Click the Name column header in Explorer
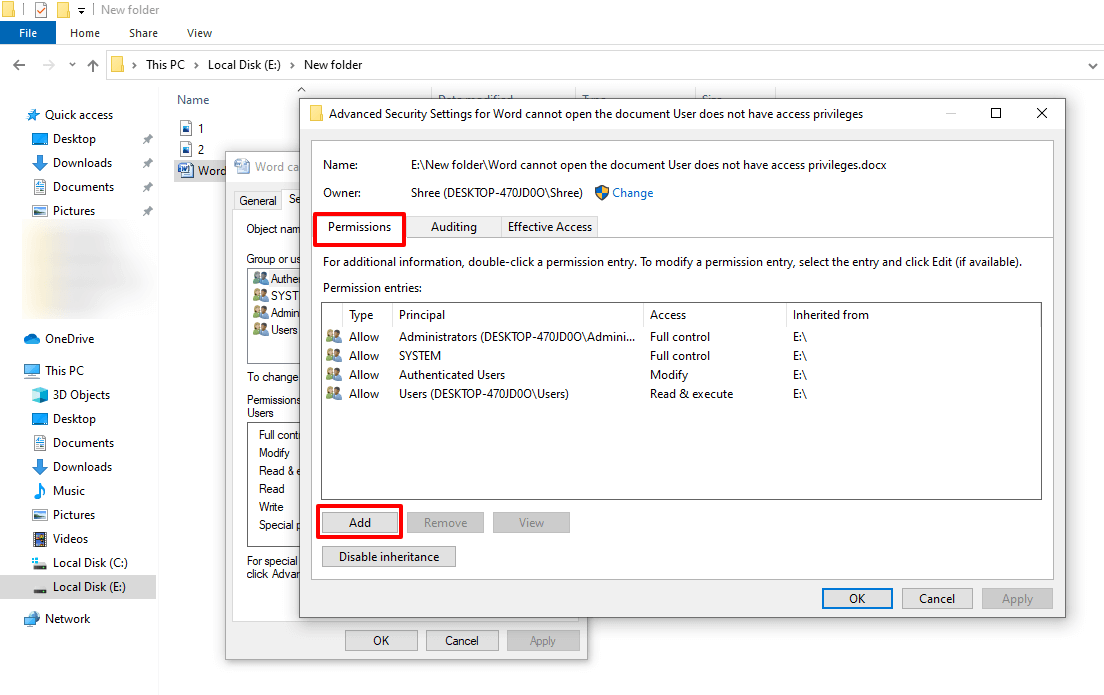The image size is (1104, 695). coord(193,100)
